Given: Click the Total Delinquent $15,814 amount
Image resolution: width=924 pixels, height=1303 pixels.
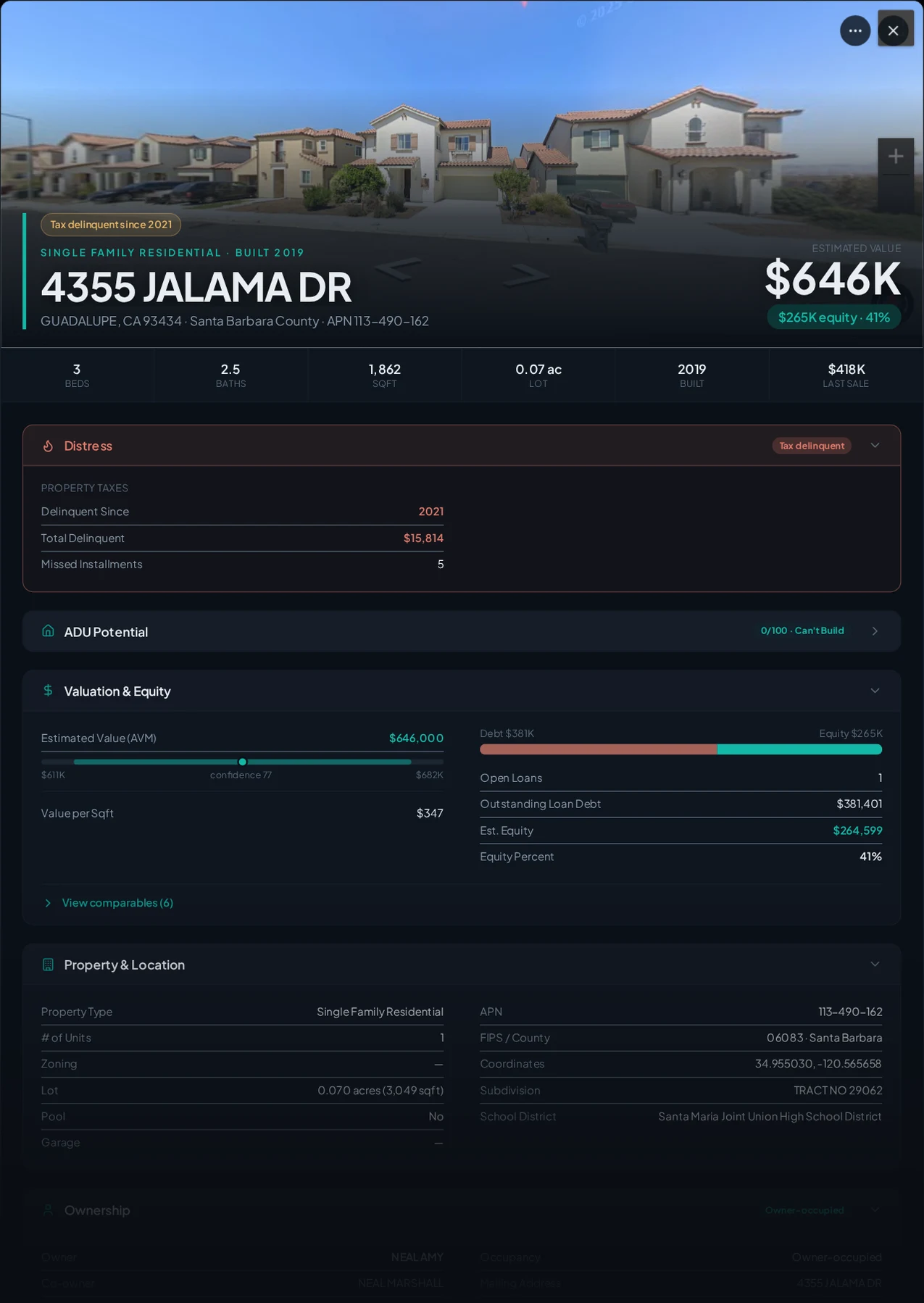Looking at the screenshot, I should [423, 538].
